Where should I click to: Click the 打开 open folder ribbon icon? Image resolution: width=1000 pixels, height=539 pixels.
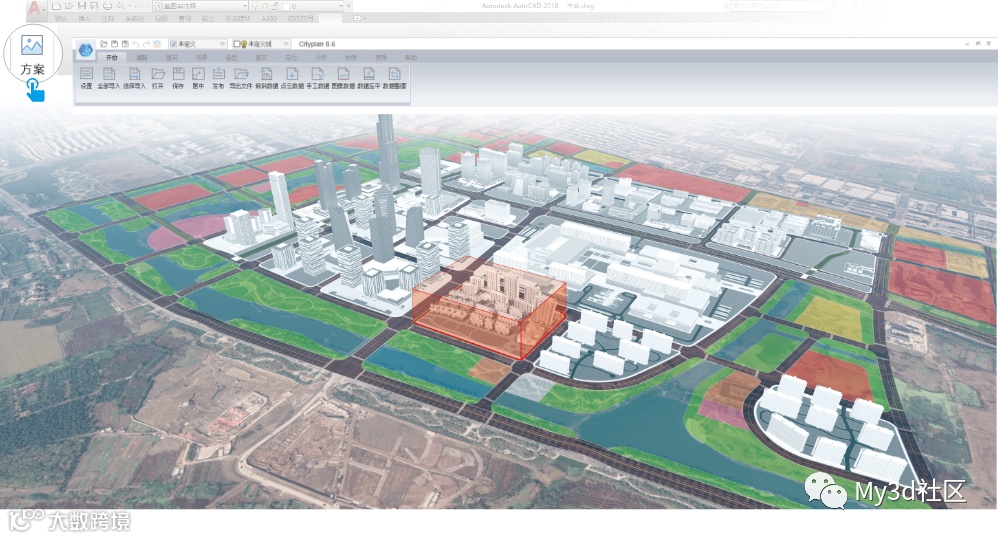(158, 73)
